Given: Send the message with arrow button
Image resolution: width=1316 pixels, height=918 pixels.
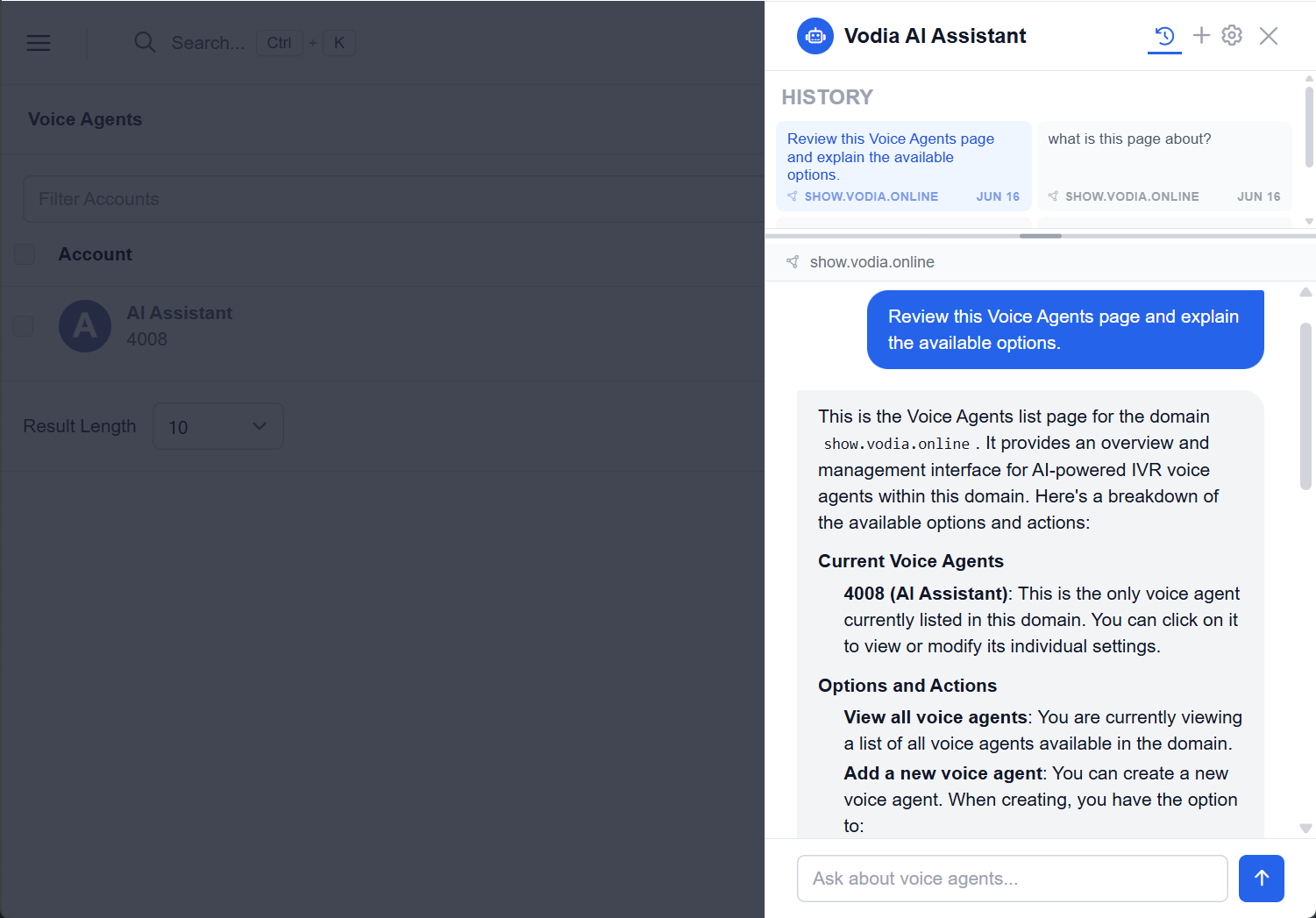Looking at the screenshot, I should coord(1261,879).
